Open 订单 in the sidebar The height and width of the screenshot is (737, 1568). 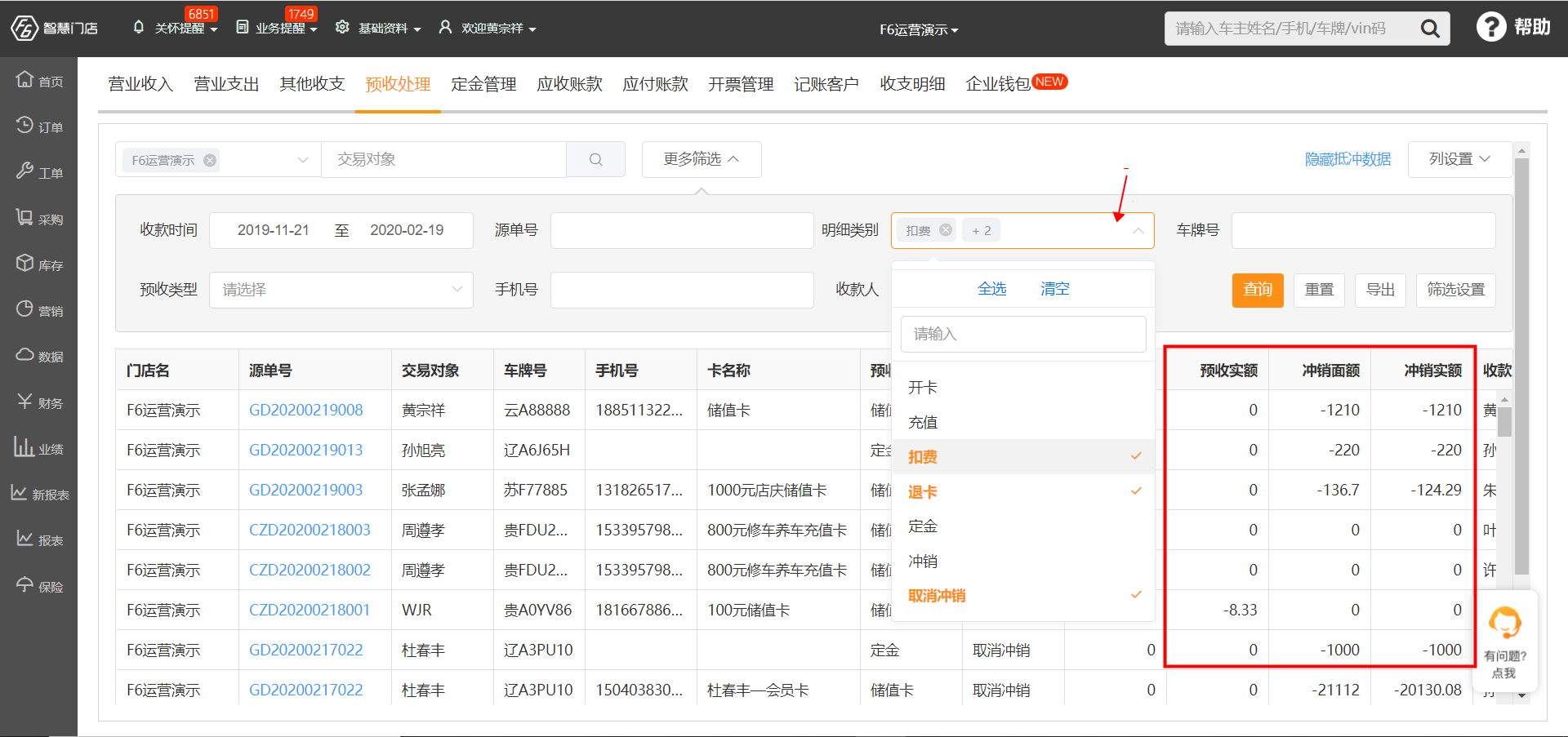[39, 126]
